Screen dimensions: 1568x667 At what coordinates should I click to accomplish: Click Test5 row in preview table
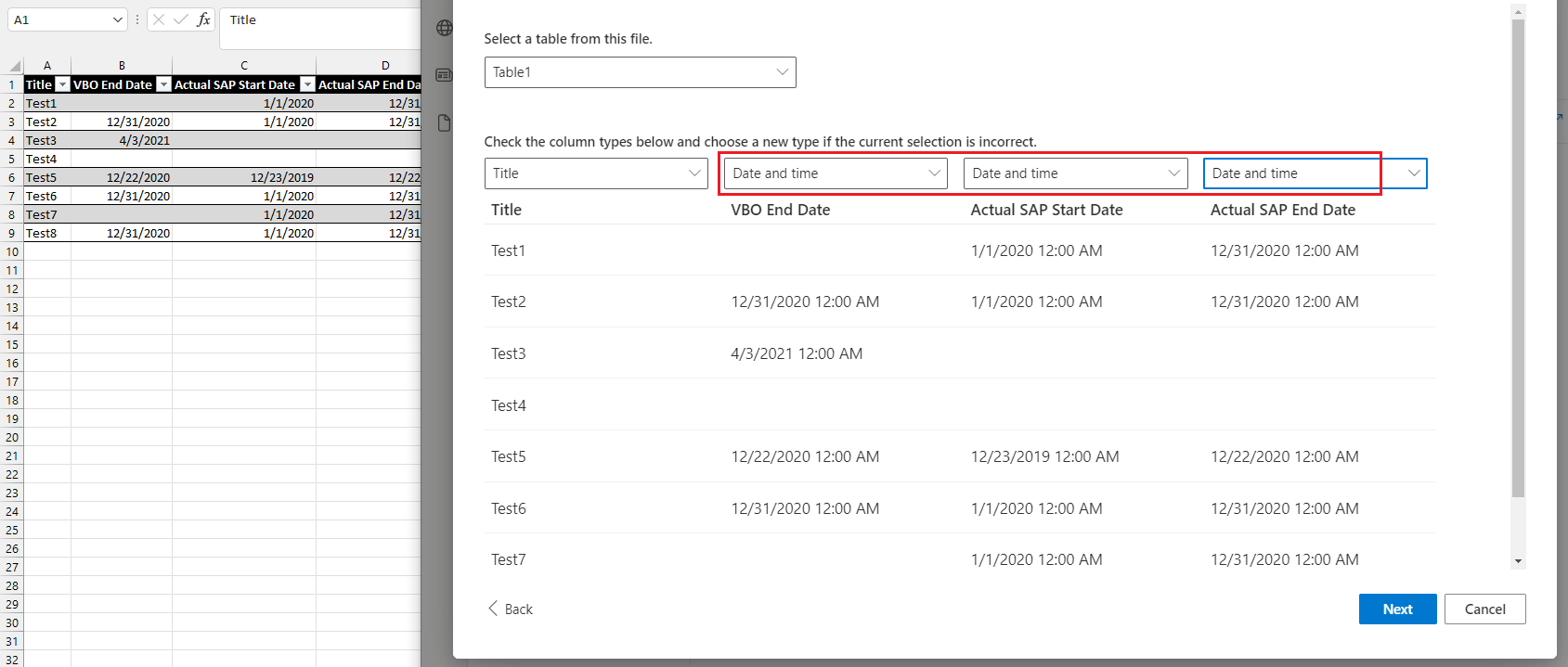[x=959, y=456]
